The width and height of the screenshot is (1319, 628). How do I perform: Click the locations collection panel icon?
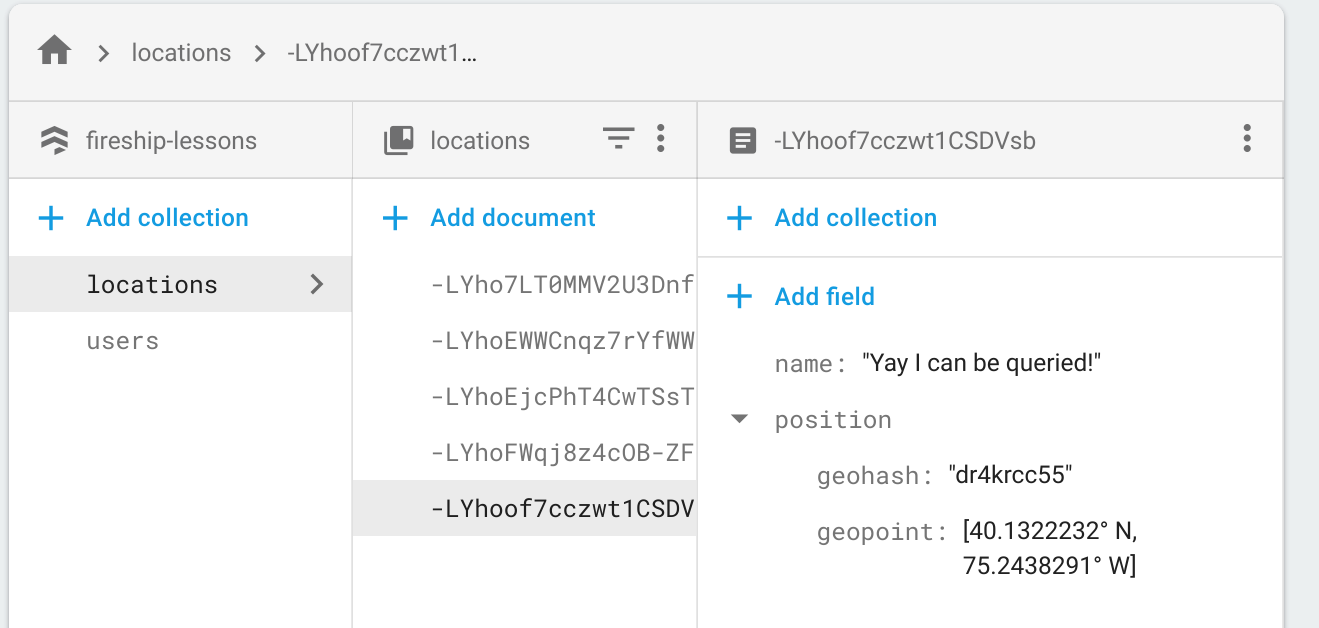(x=398, y=139)
